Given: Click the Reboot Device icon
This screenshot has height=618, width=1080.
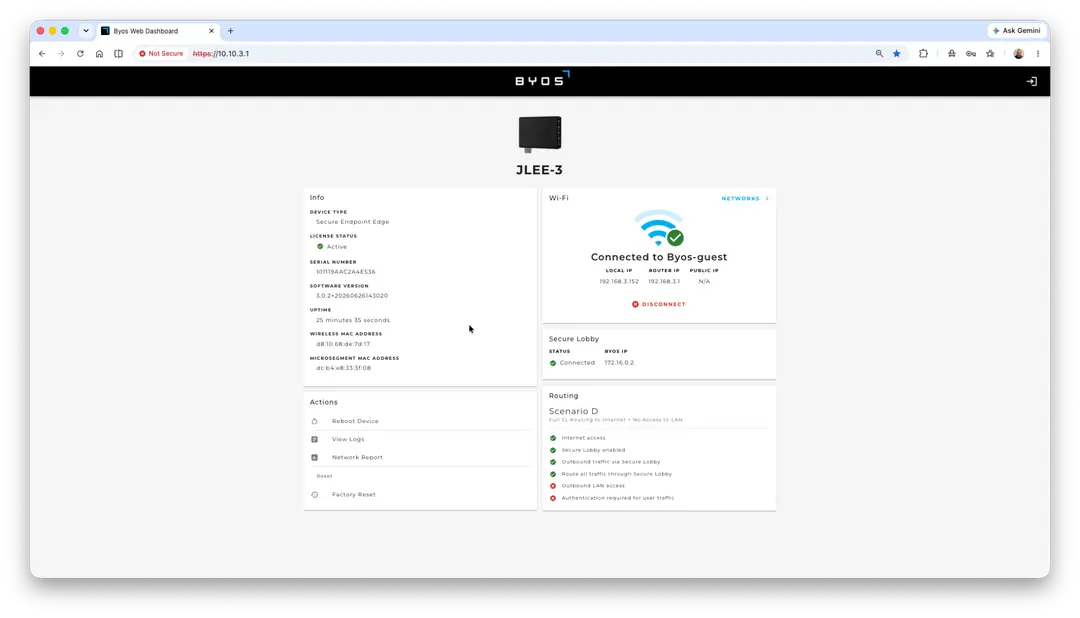Looking at the screenshot, I should [x=315, y=421].
